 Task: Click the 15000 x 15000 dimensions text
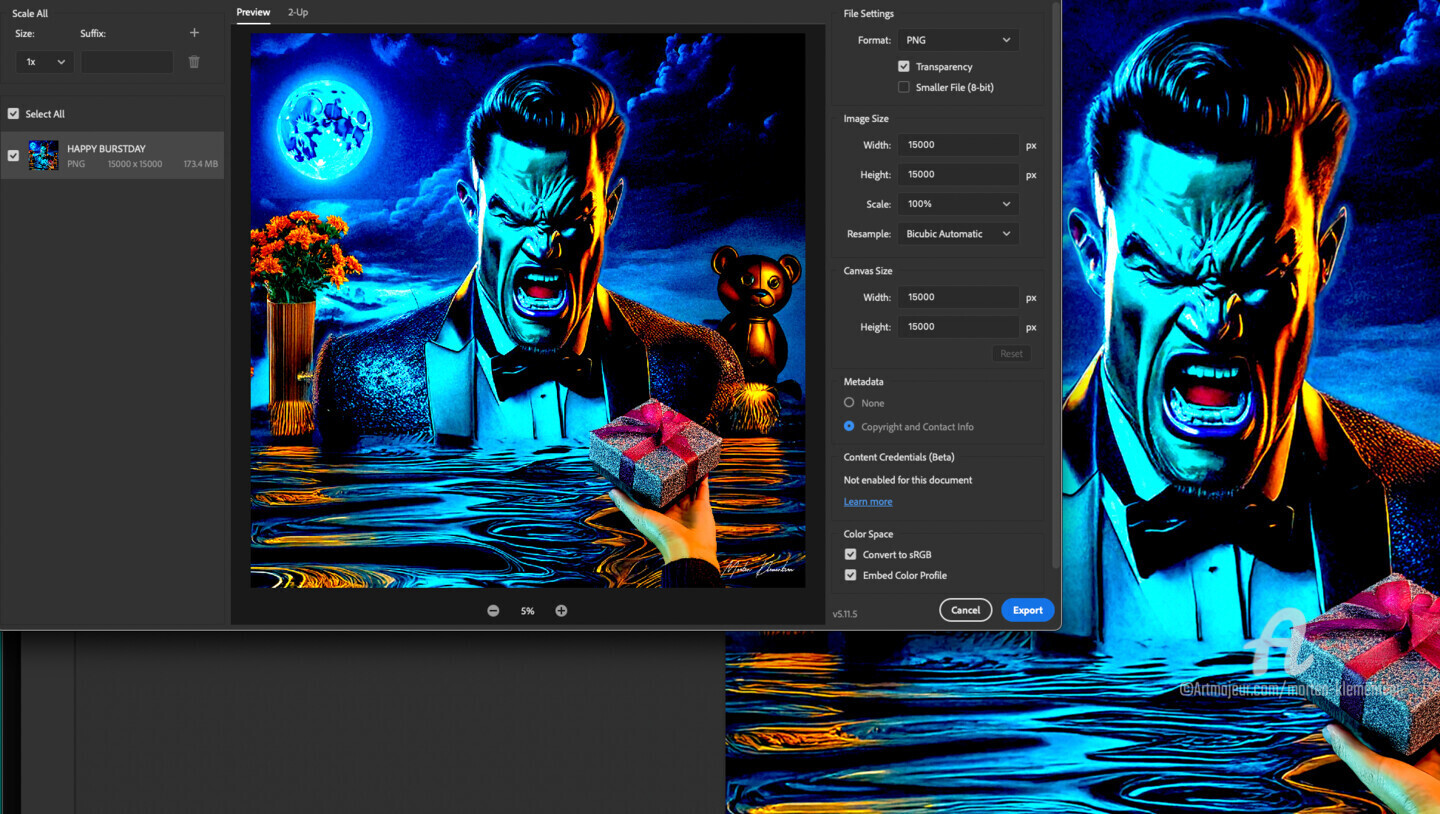tap(135, 164)
